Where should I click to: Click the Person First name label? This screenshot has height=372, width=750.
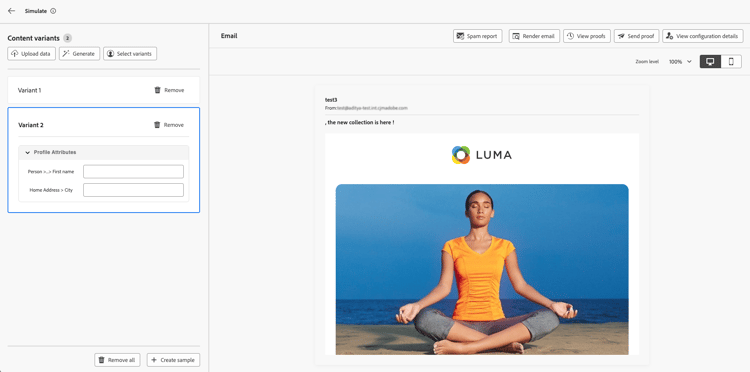pos(51,172)
